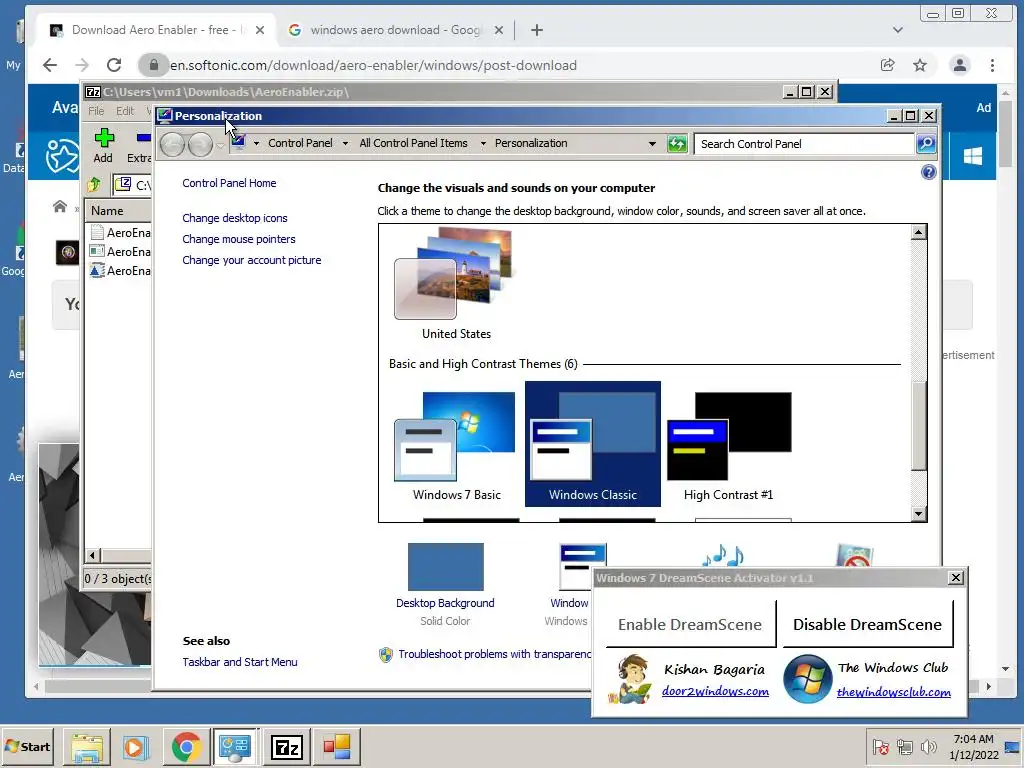Click the Action Center flag tray icon
1024x768 pixels.
click(x=880, y=747)
